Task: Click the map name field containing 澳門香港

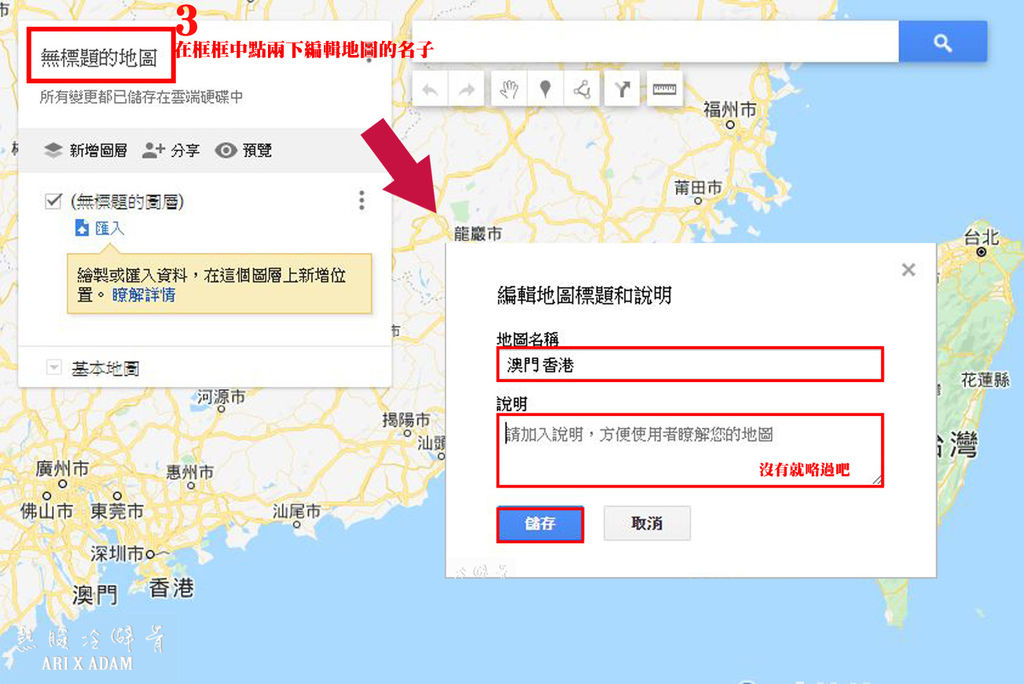Action: [x=690, y=365]
